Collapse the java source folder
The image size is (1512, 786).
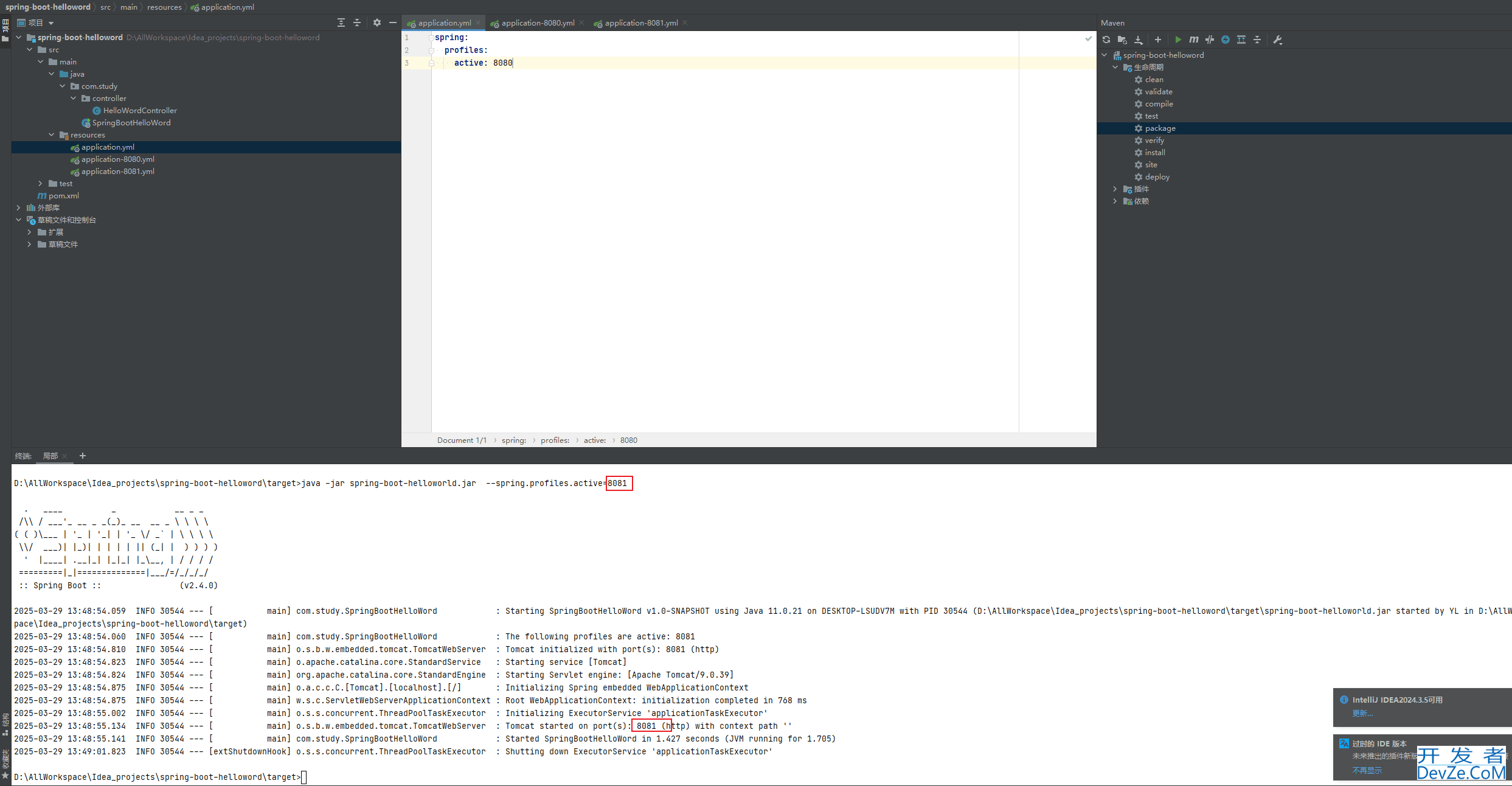pyautogui.click(x=52, y=74)
